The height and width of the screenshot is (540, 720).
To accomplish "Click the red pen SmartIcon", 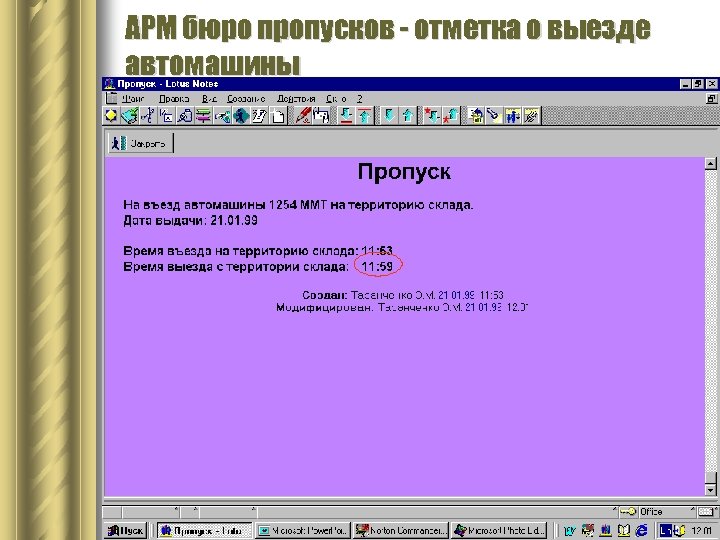I will coord(303,116).
